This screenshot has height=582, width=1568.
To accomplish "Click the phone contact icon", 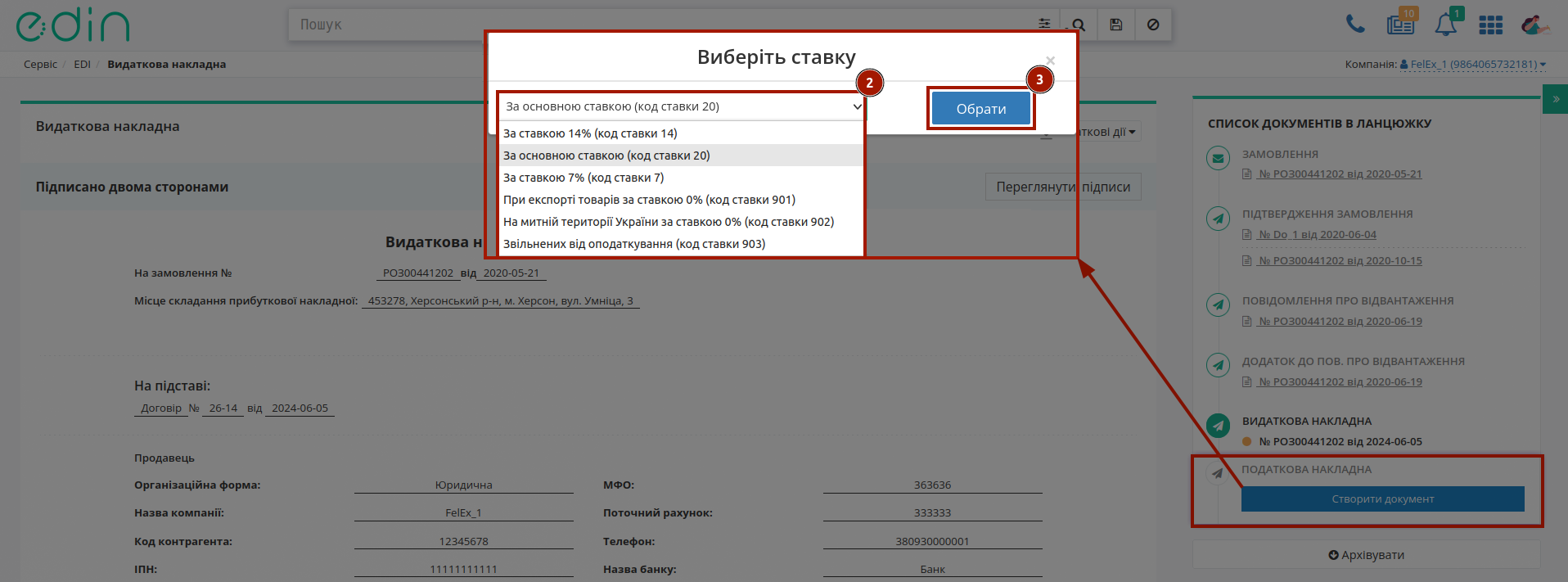I will pyautogui.click(x=1355, y=25).
